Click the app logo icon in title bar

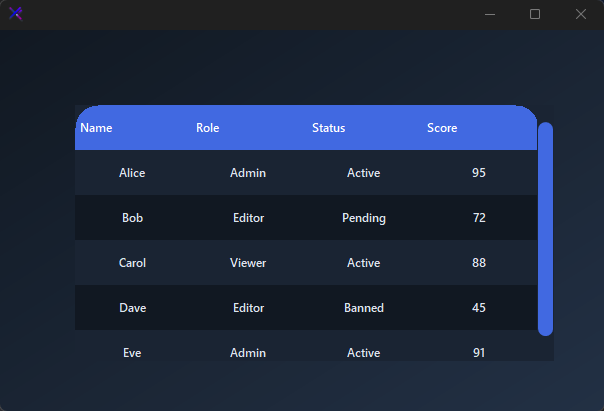click(x=15, y=14)
